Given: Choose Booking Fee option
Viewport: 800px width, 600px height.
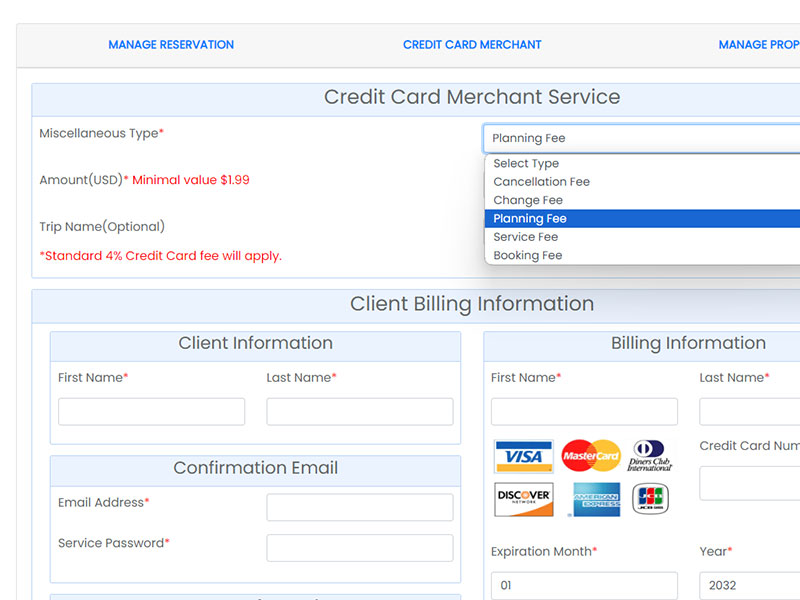Looking at the screenshot, I should 528,255.
